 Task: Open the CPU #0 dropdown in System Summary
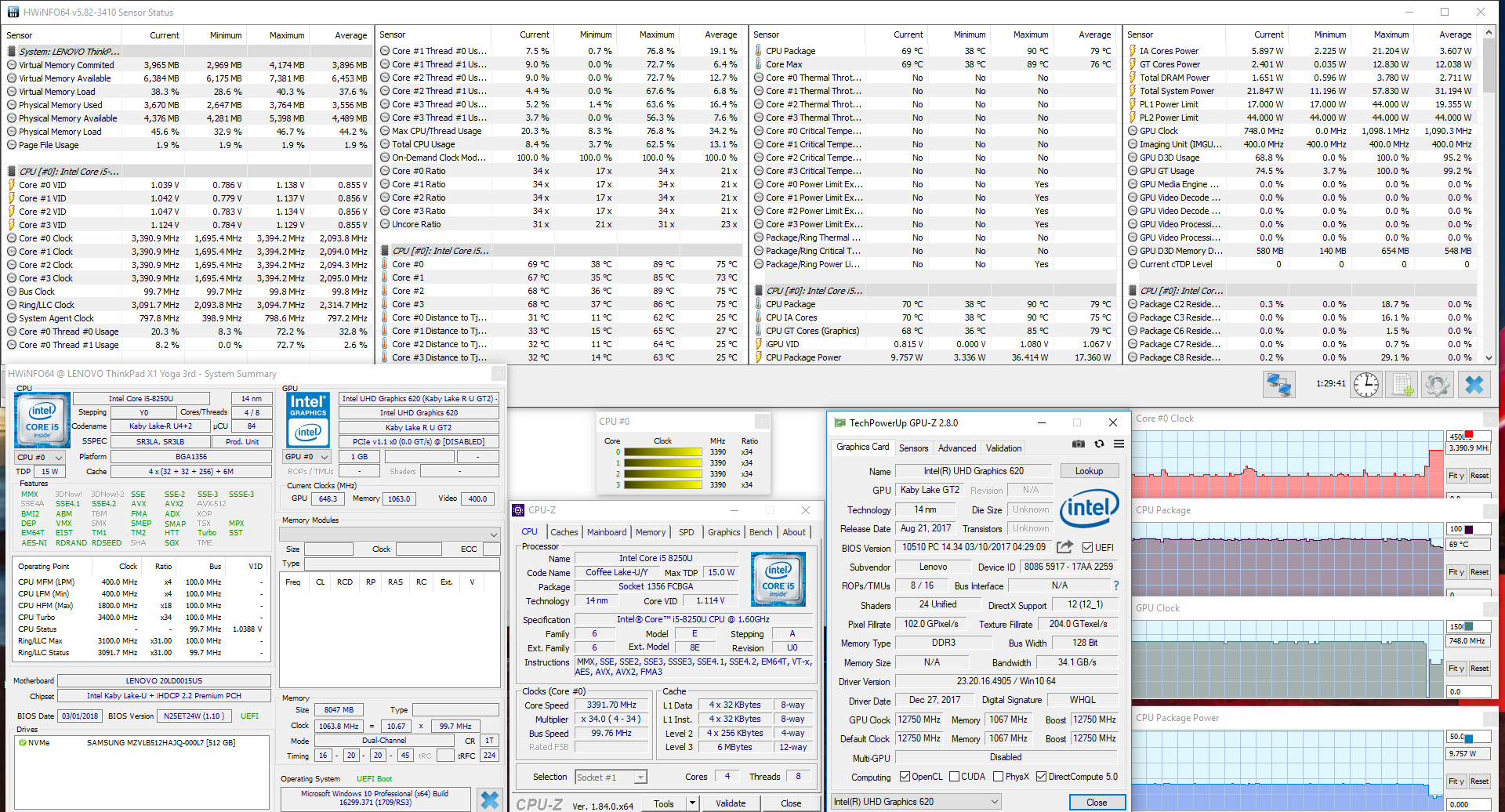(40, 457)
